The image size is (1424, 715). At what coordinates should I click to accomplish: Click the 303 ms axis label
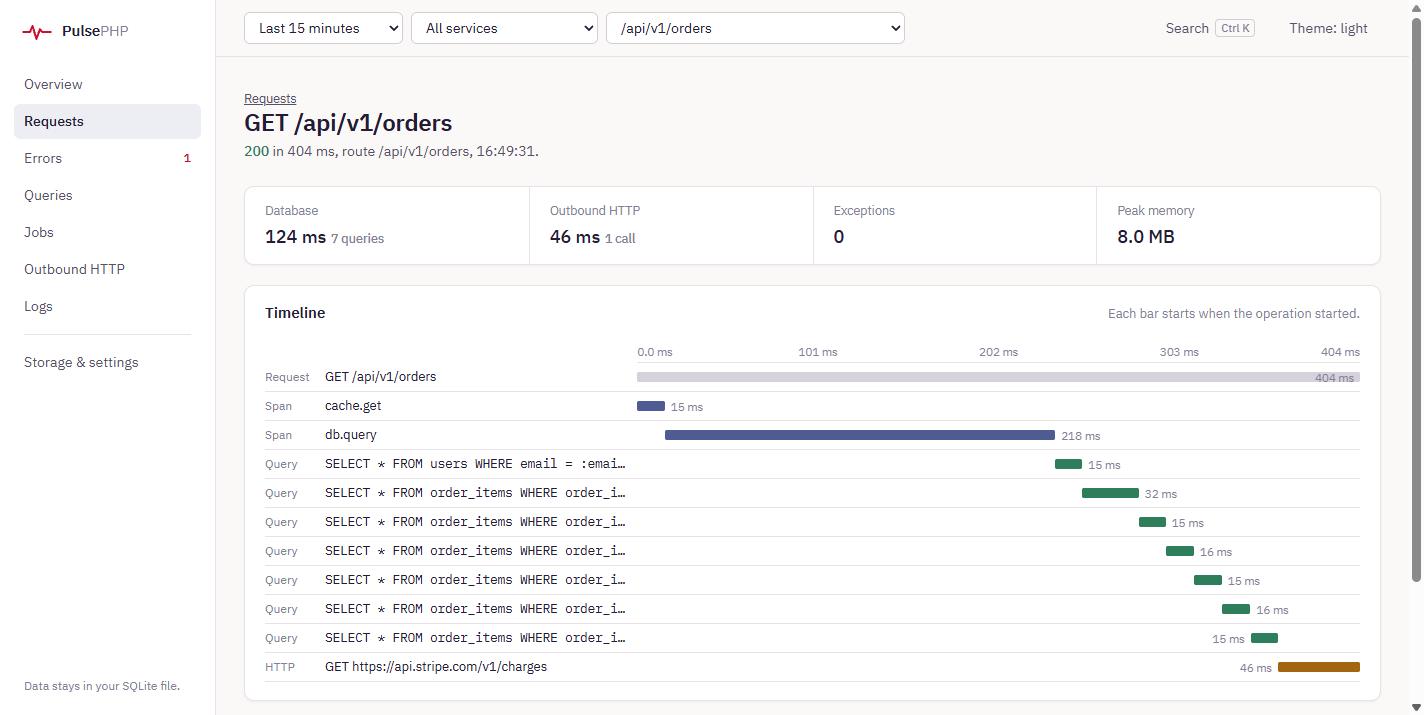coord(1179,352)
